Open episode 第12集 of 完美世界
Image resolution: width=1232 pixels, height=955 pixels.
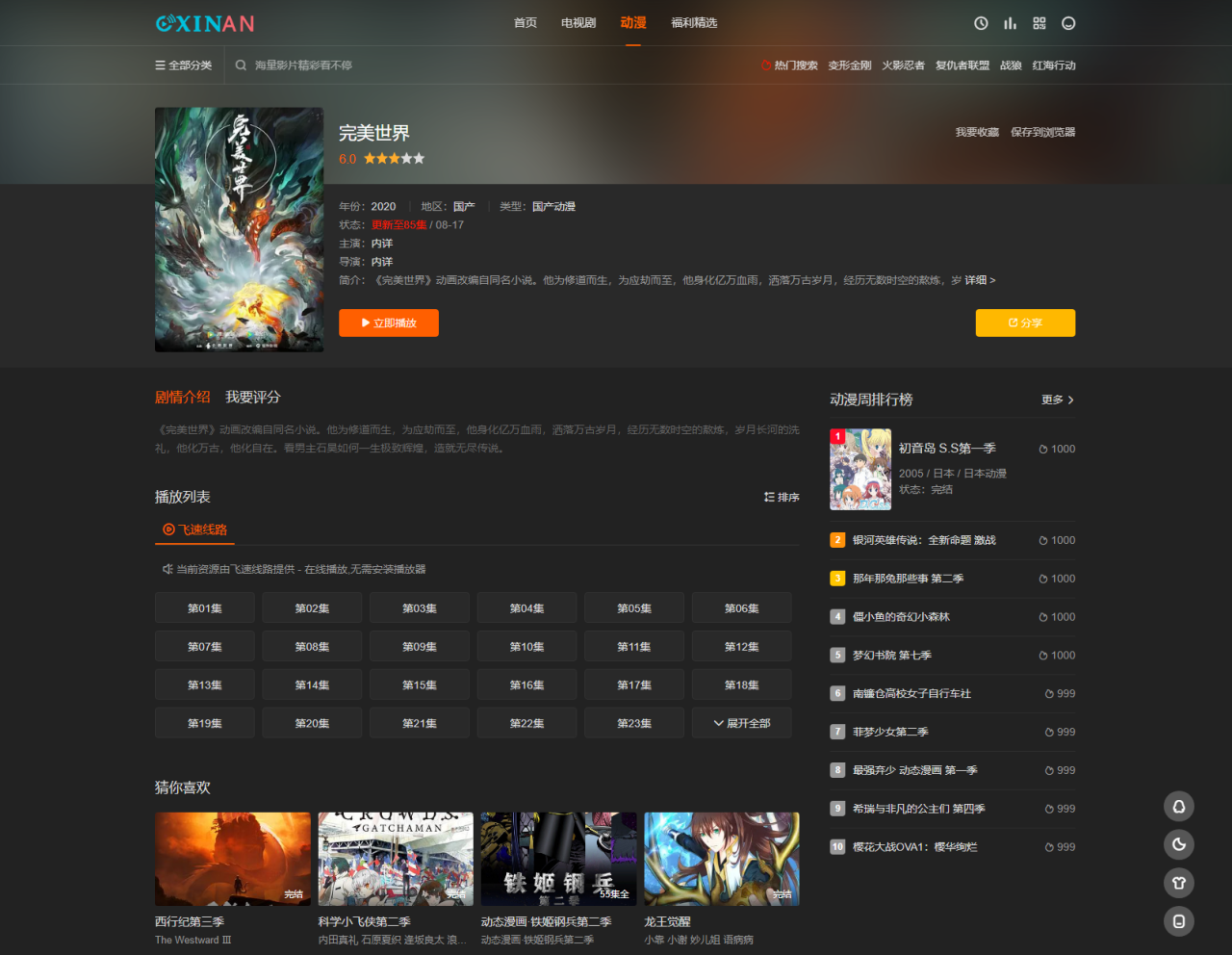741,646
